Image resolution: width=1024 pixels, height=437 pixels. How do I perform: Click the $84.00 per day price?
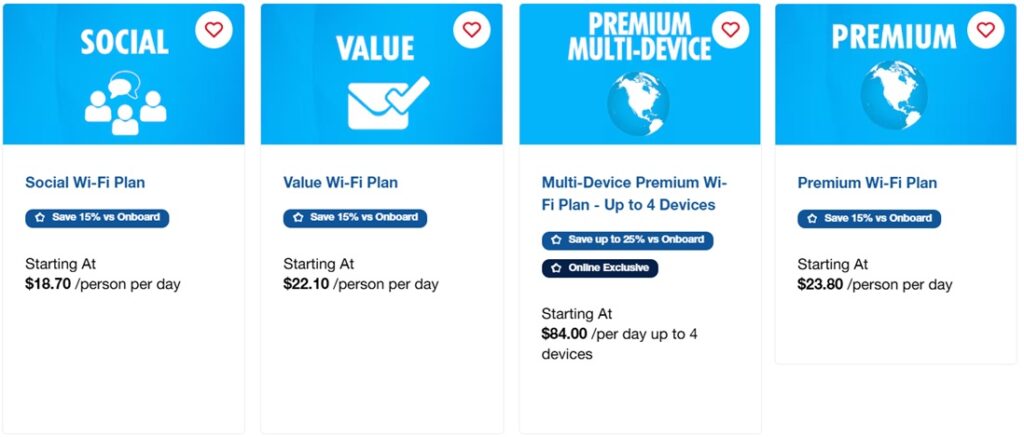click(x=564, y=334)
